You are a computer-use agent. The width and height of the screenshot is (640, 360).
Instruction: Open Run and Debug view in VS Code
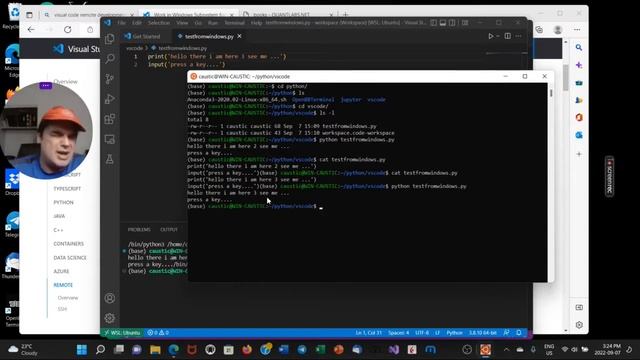(109, 99)
